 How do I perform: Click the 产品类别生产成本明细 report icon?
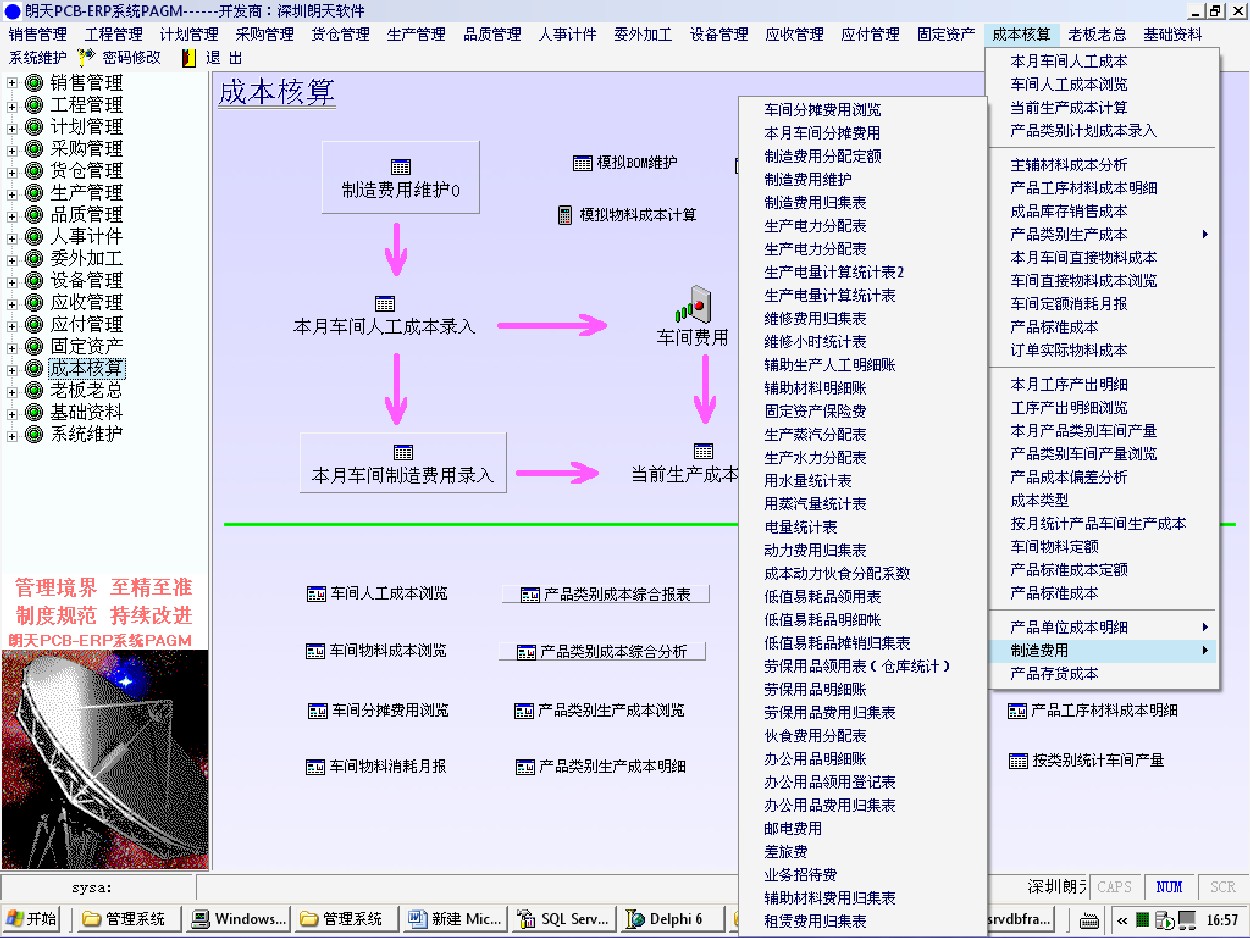point(525,767)
